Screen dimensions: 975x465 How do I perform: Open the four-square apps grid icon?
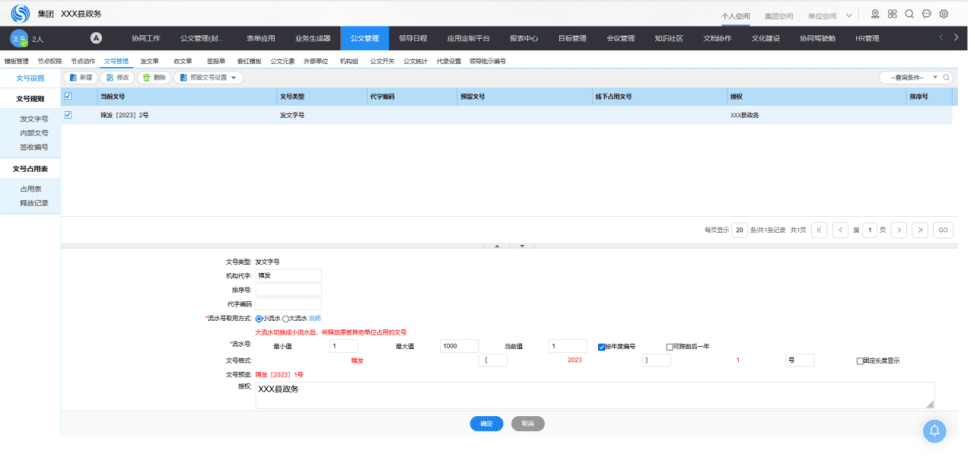(x=892, y=14)
